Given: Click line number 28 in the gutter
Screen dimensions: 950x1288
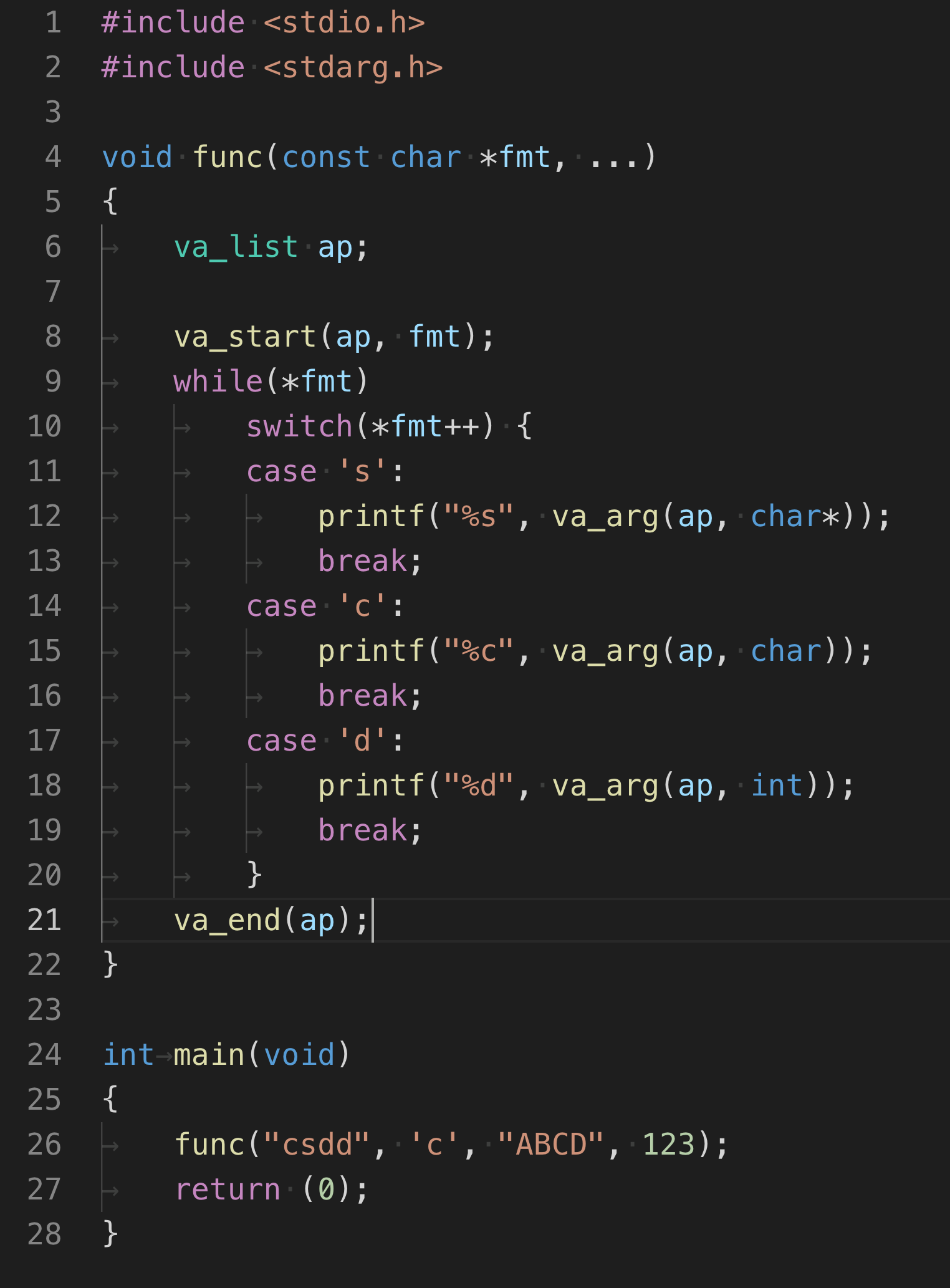Looking at the screenshot, I should pyautogui.click(x=44, y=1235).
